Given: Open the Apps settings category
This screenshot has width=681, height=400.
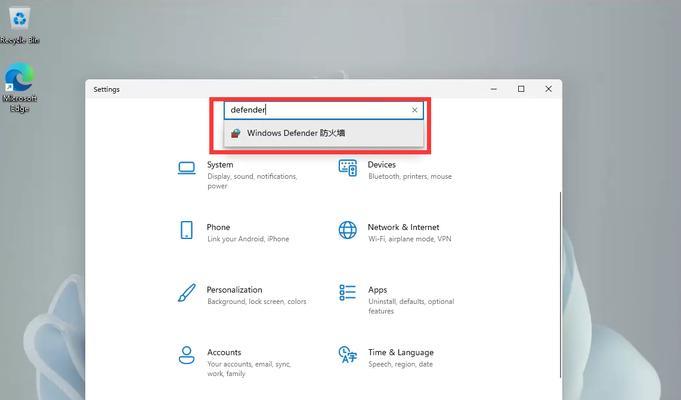Looking at the screenshot, I should click(x=396, y=300).
